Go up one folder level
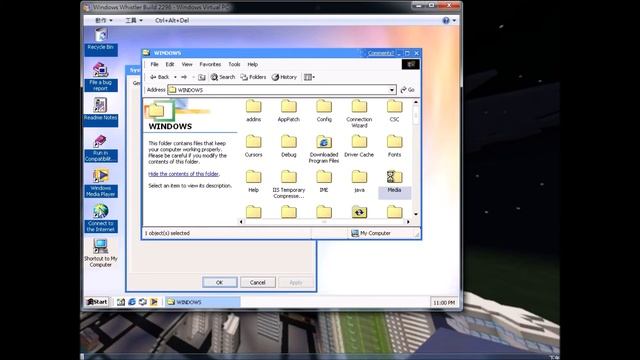The width and height of the screenshot is (640, 360). point(202,77)
